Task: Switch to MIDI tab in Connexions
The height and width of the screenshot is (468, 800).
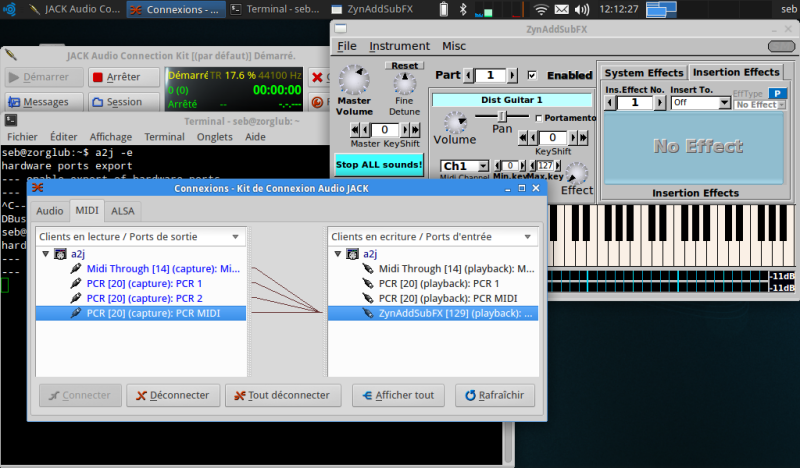Action: pos(87,211)
